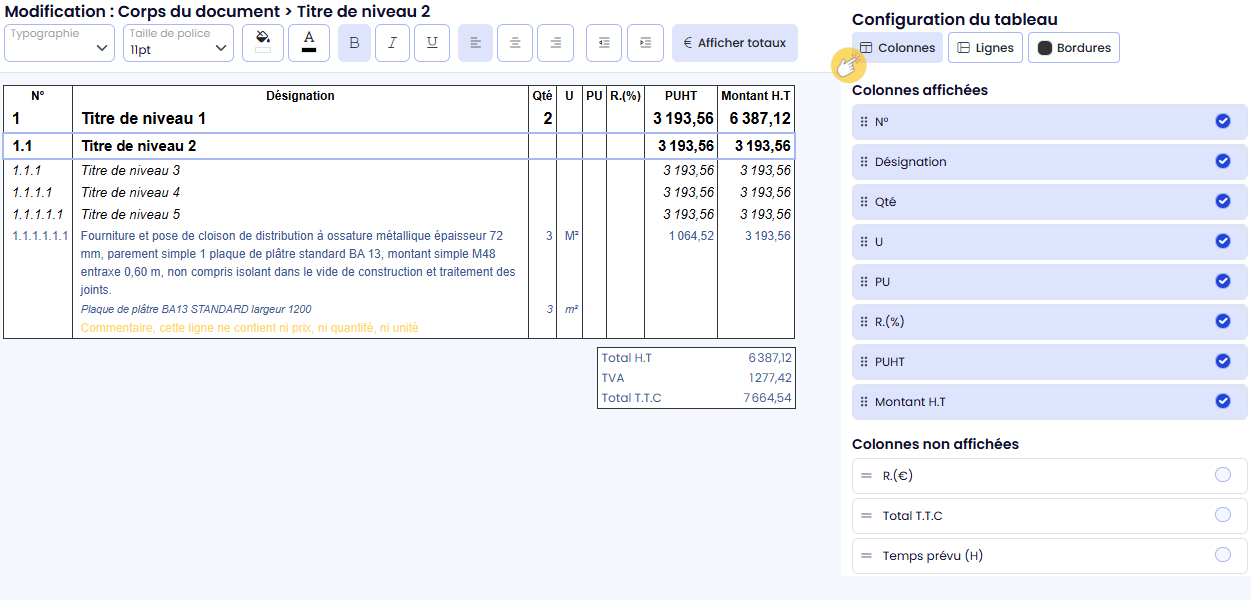Enable the Total T.T.C column
Viewport: 1252px width, 600px height.
coord(1222,515)
